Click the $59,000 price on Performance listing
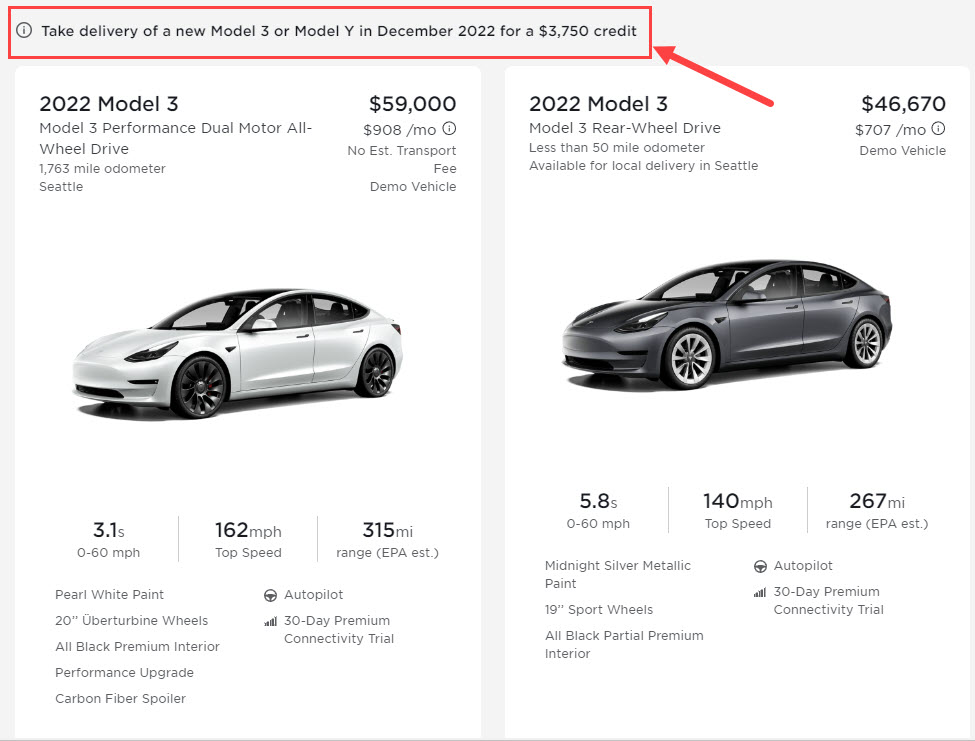Image resolution: width=975 pixels, height=741 pixels. click(412, 104)
